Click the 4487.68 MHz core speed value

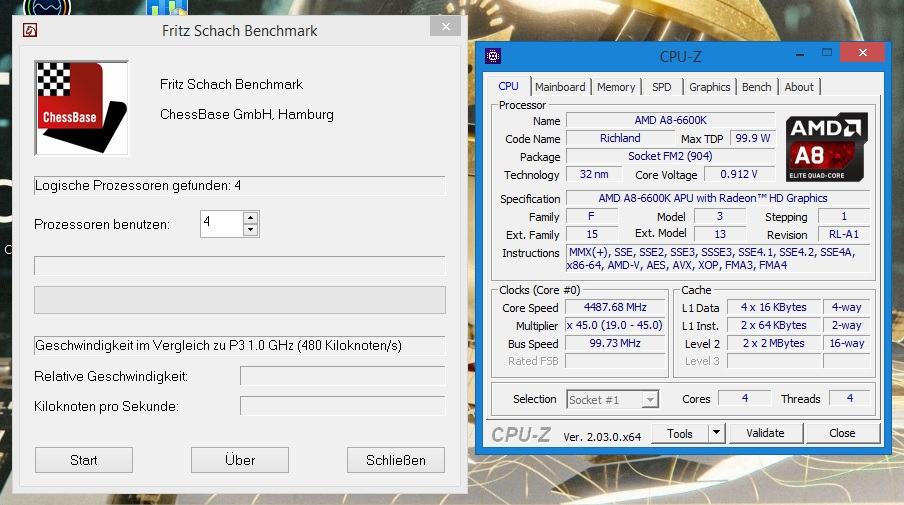615,307
